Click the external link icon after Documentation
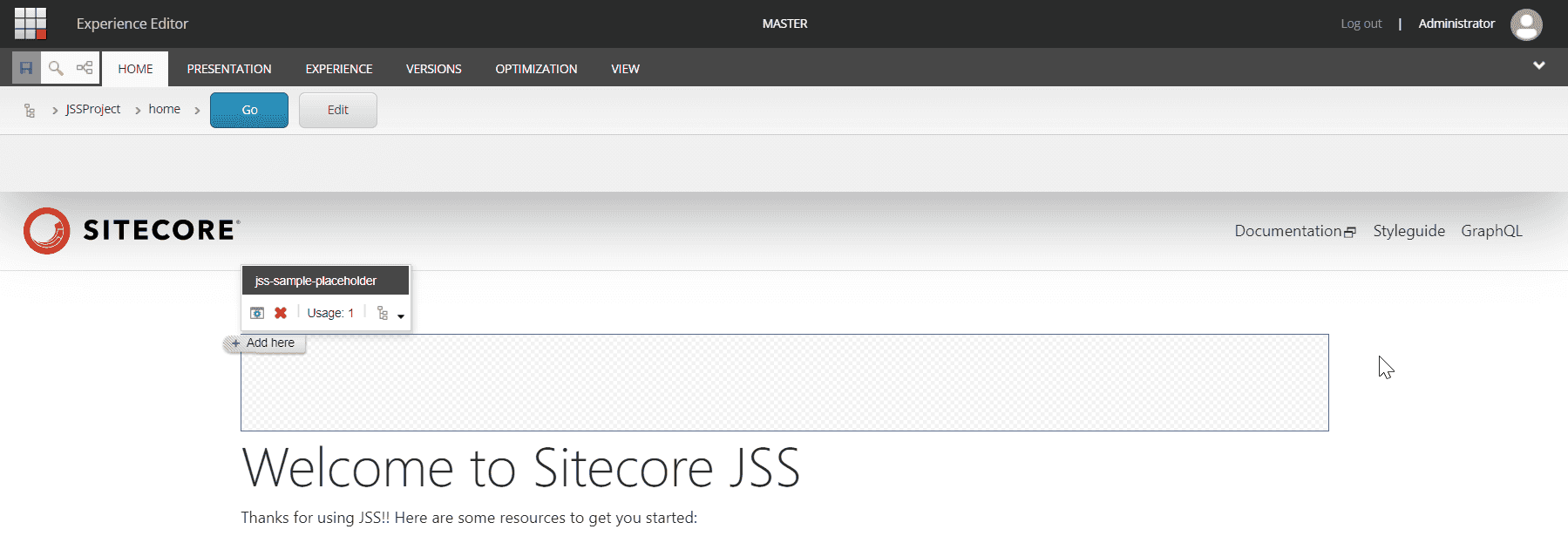Viewport: 1568px width, 543px height. click(x=1350, y=232)
